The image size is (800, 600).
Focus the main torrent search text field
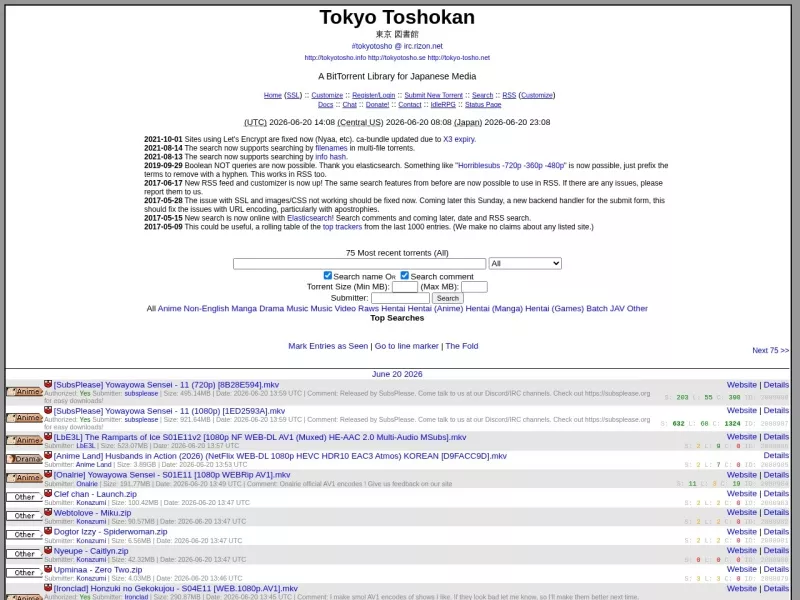tap(360, 263)
